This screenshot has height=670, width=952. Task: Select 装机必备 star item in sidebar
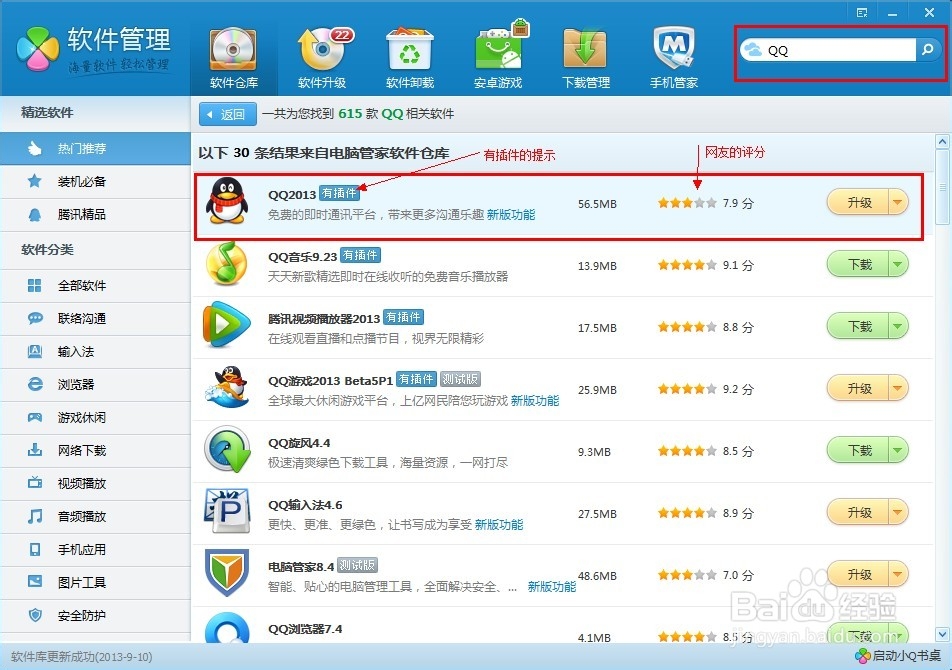(x=95, y=181)
